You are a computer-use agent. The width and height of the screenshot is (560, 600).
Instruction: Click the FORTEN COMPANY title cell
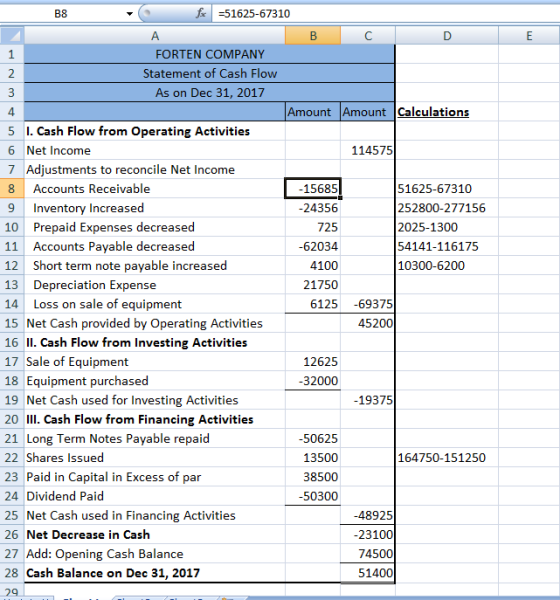pos(209,54)
